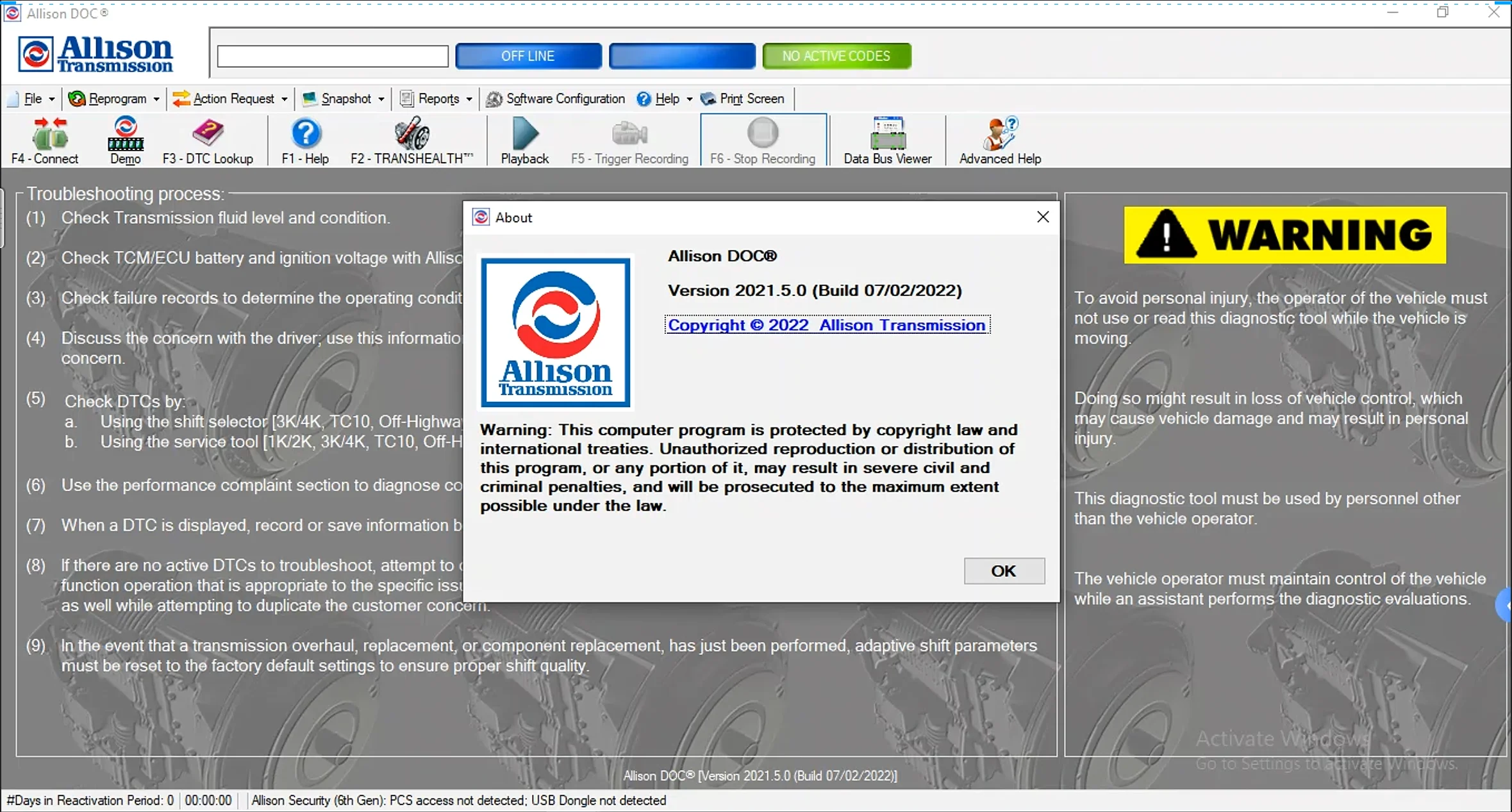Image resolution: width=1512 pixels, height=812 pixels.
Task: Close the About dialog with X
Action: [1043, 217]
